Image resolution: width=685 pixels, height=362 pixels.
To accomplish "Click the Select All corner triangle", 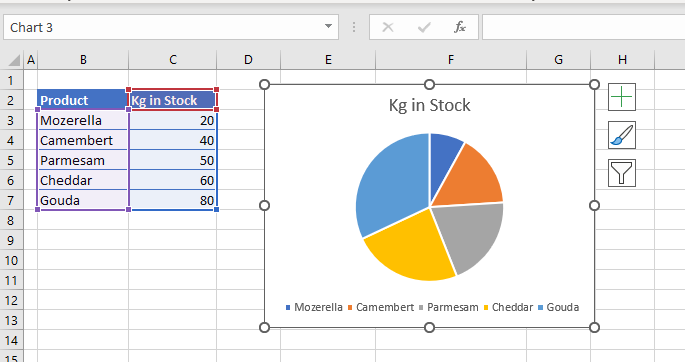I will (14, 60).
